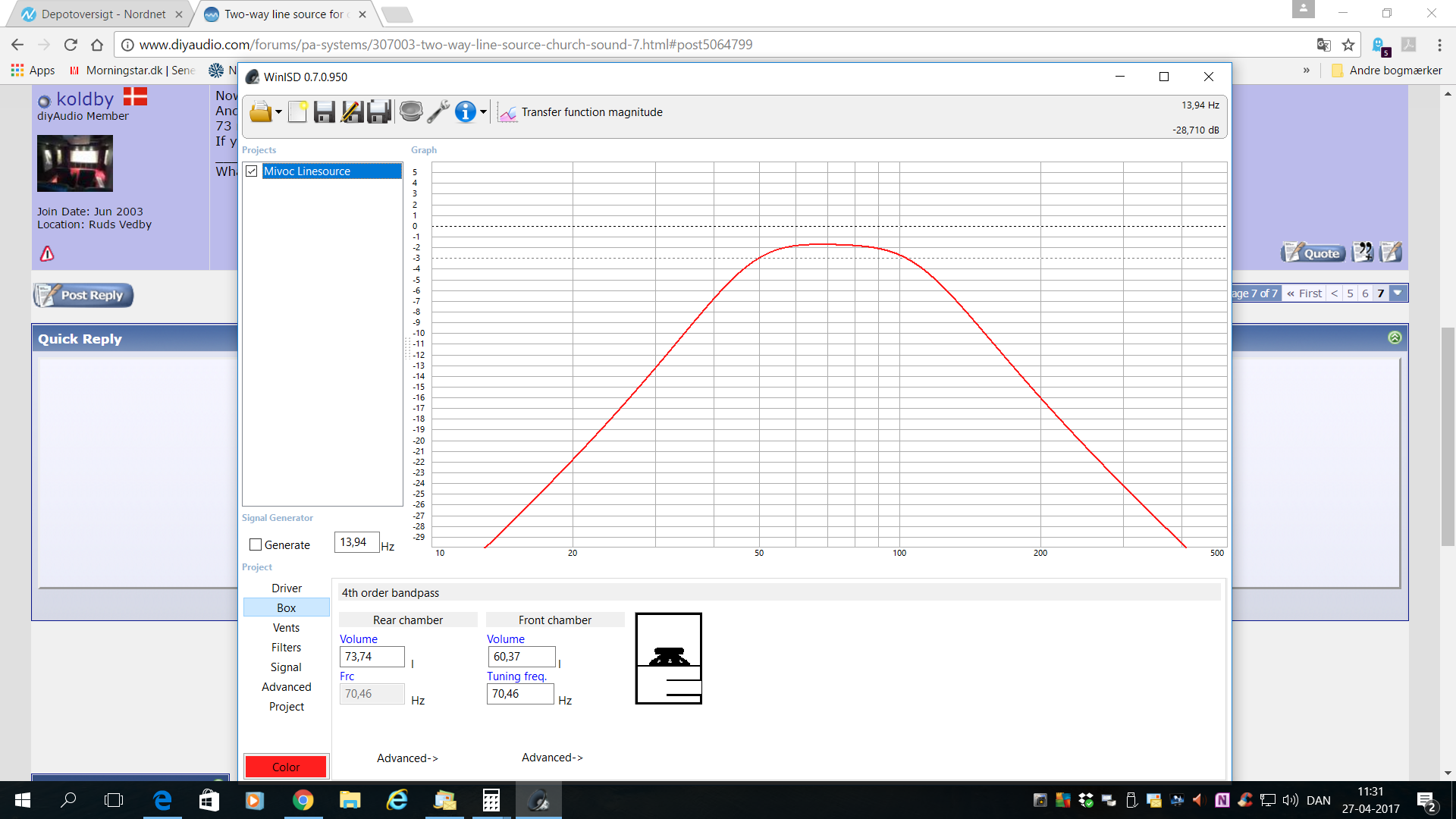This screenshot has width=1456, height=819.
Task: Open Transfer function magnitude graph selector
Action: (580, 112)
